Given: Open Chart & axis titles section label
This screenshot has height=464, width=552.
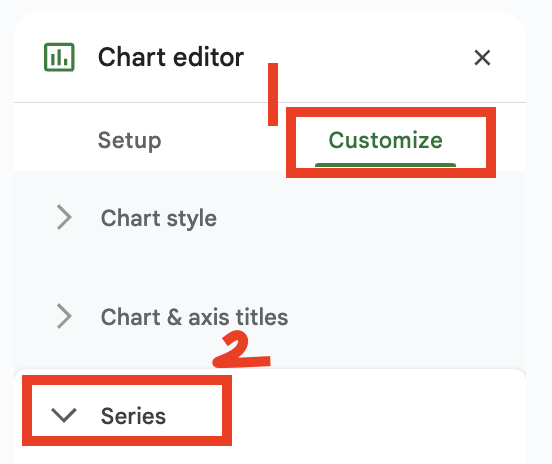Looking at the screenshot, I should (194, 317).
